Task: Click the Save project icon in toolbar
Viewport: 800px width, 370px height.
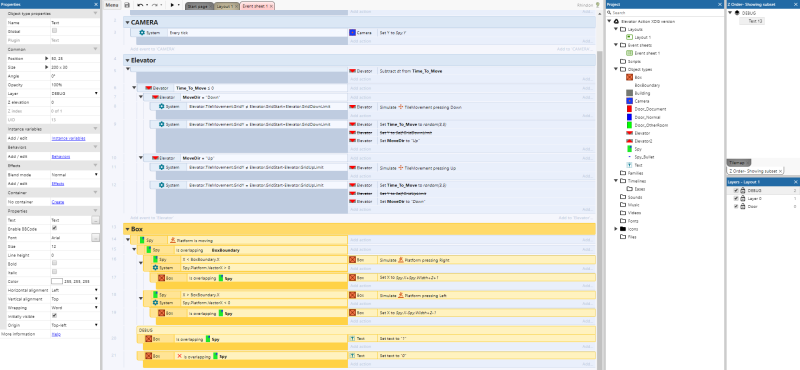Action: pyautogui.click(x=127, y=5)
